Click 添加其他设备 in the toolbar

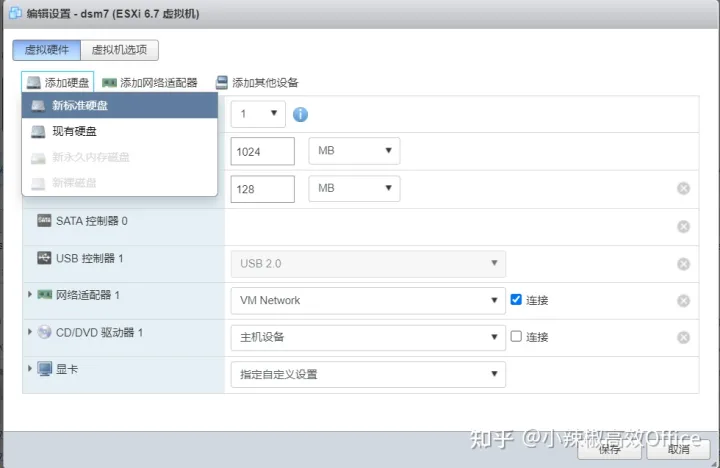(257, 83)
